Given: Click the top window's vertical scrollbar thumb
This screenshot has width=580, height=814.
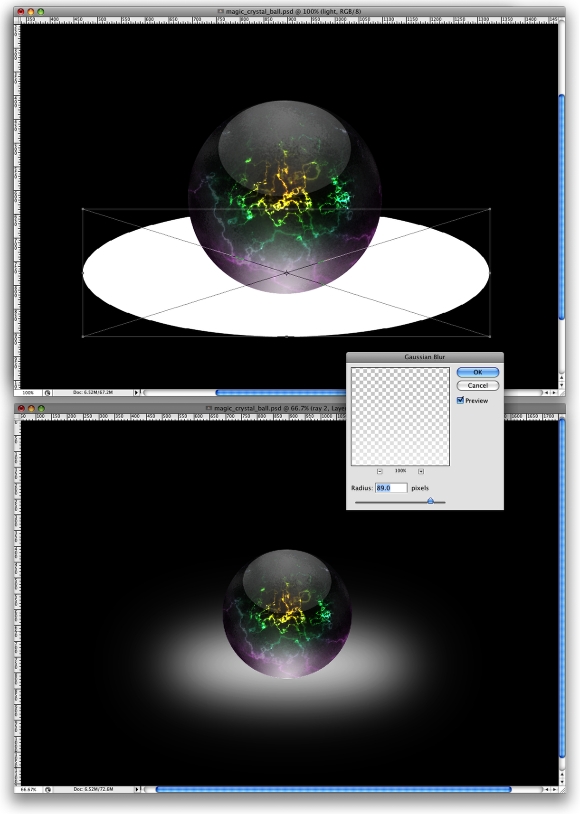Looking at the screenshot, I should [561, 207].
